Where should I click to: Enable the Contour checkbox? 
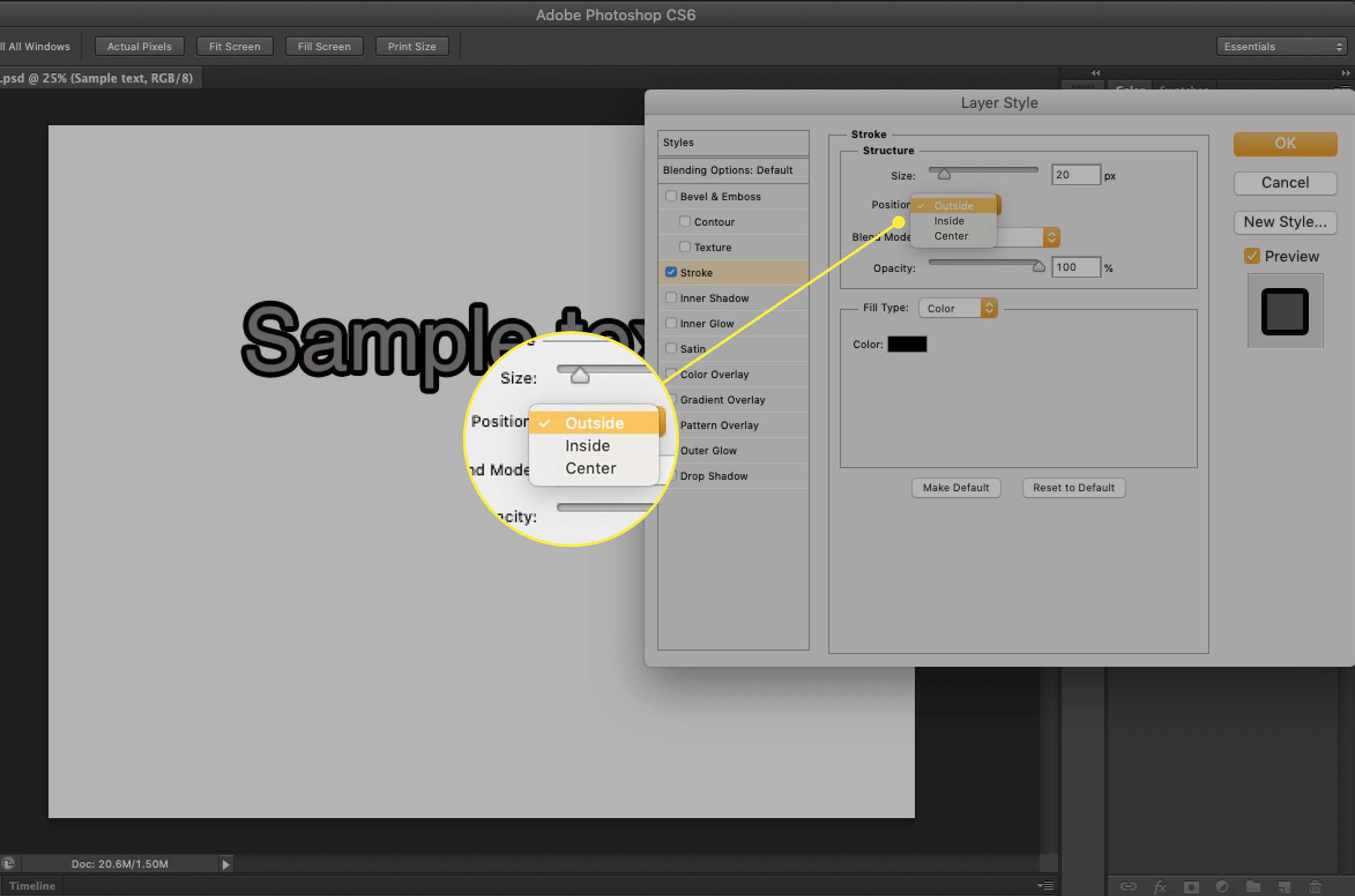684,221
